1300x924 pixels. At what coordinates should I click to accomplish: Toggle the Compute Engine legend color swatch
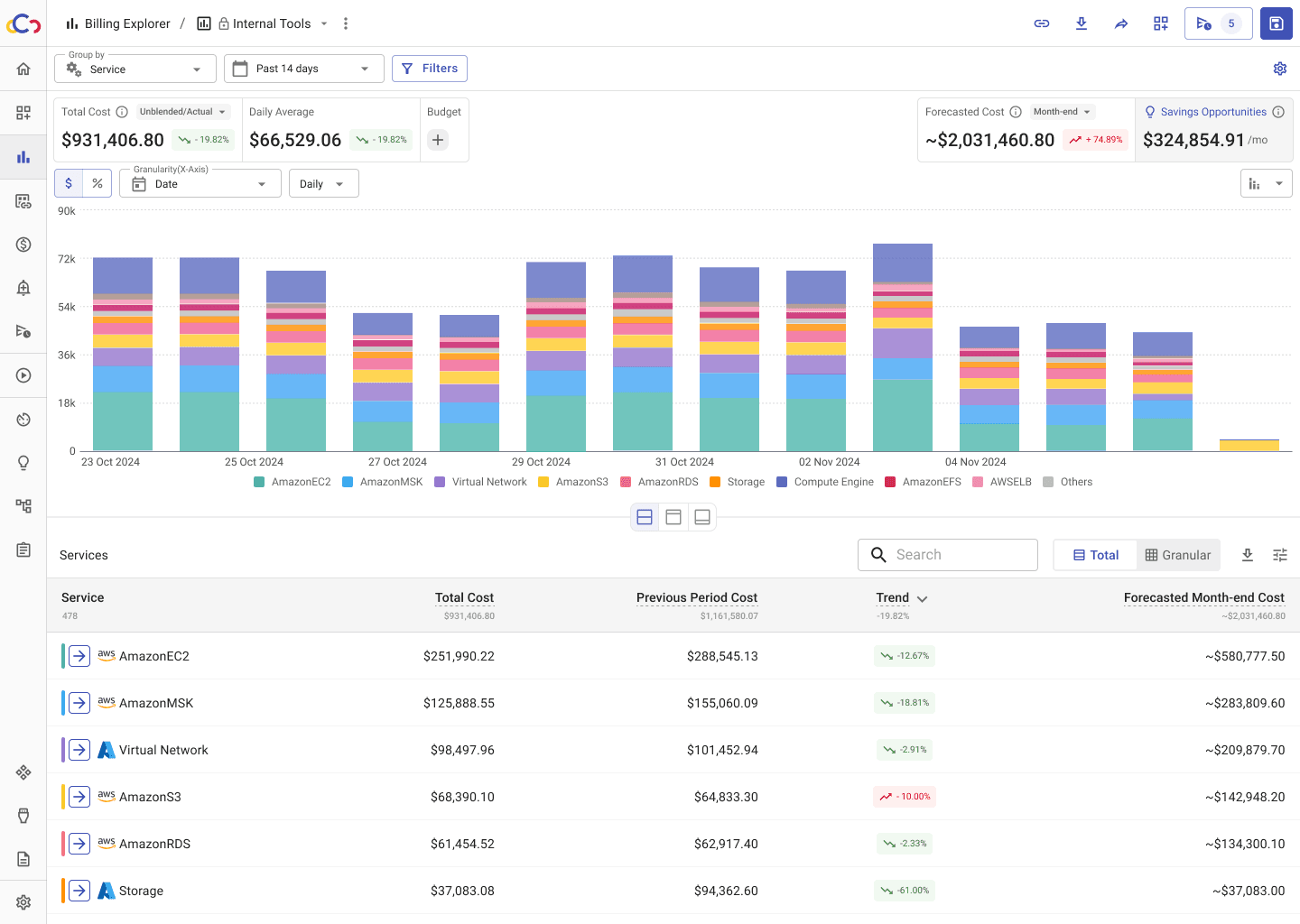coord(782,482)
